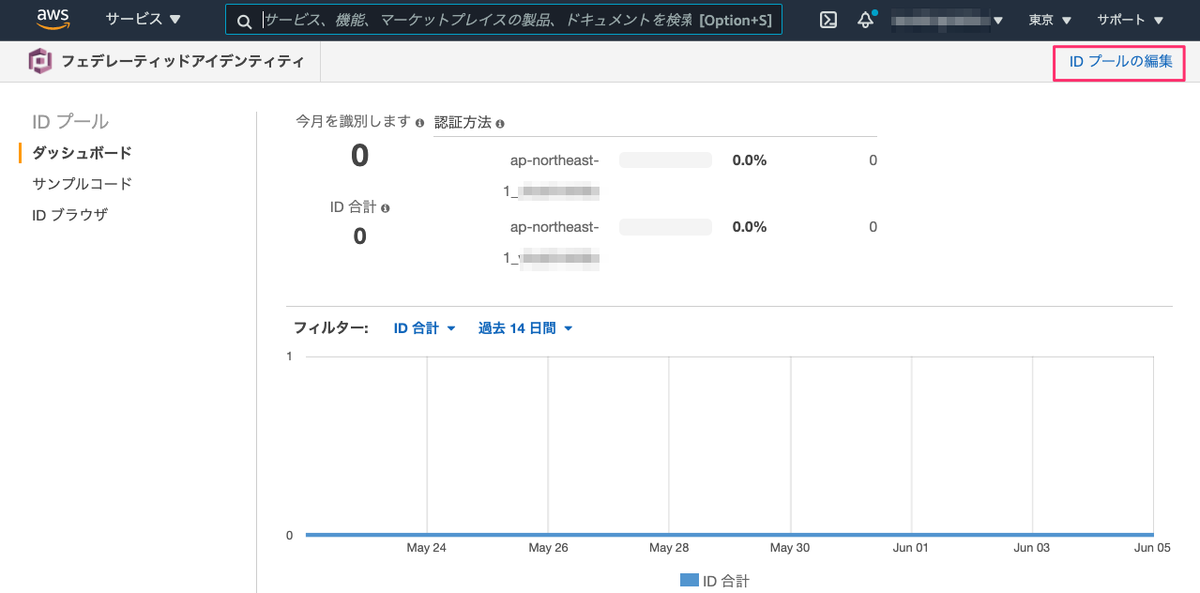The image size is (1200, 593).
Task: Open the サポート menu
Action: coord(1127,19)
